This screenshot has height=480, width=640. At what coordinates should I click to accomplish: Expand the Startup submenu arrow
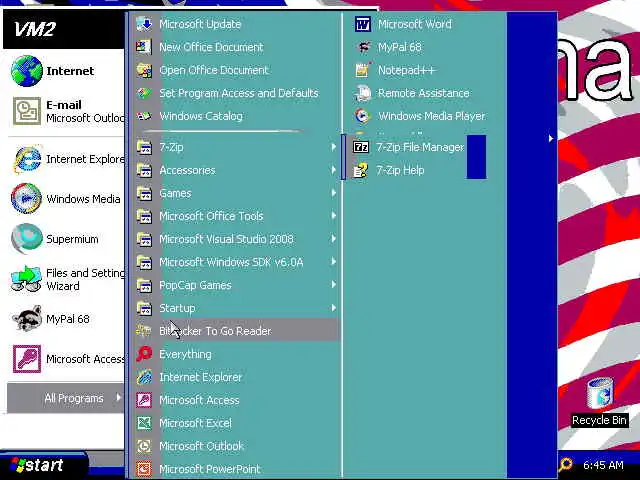coord(333,308)
